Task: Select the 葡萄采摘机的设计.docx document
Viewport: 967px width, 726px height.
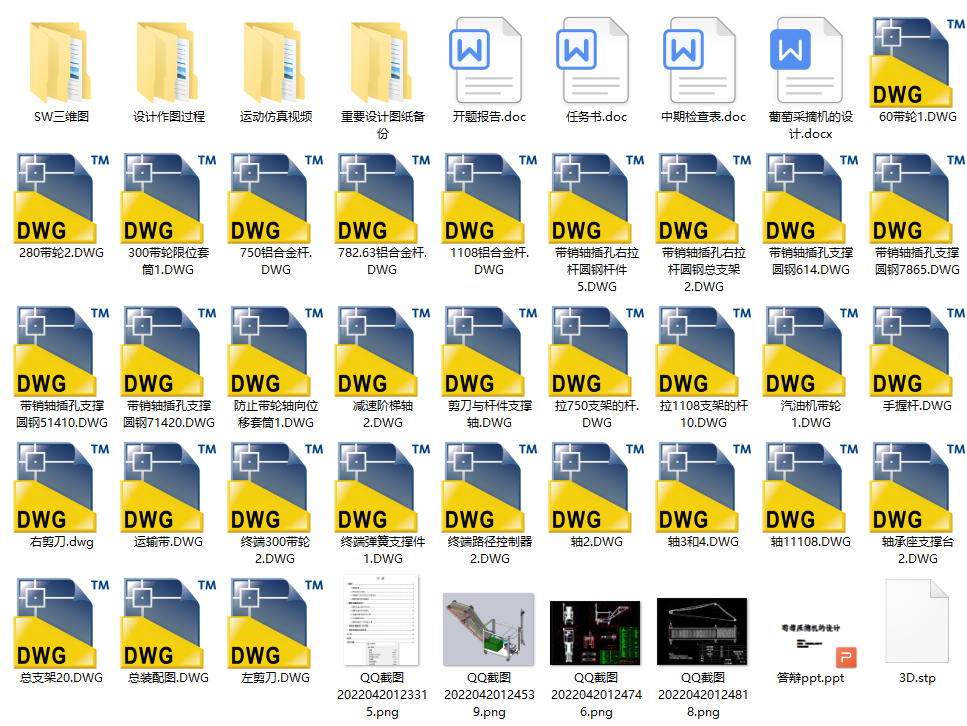Action: (810, 60)
